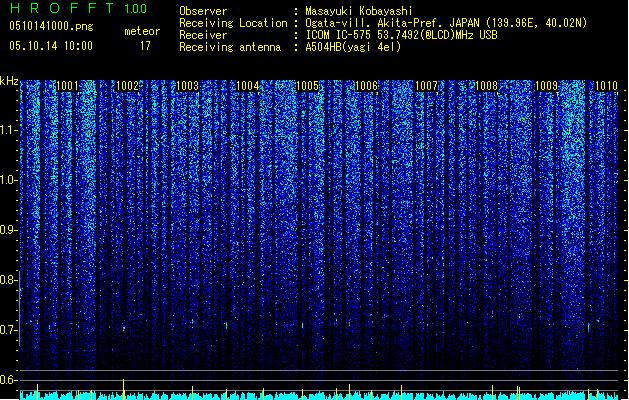Click time marker 1003 on the spectrogram
629x400 pixels.
[x=187, y=86]
